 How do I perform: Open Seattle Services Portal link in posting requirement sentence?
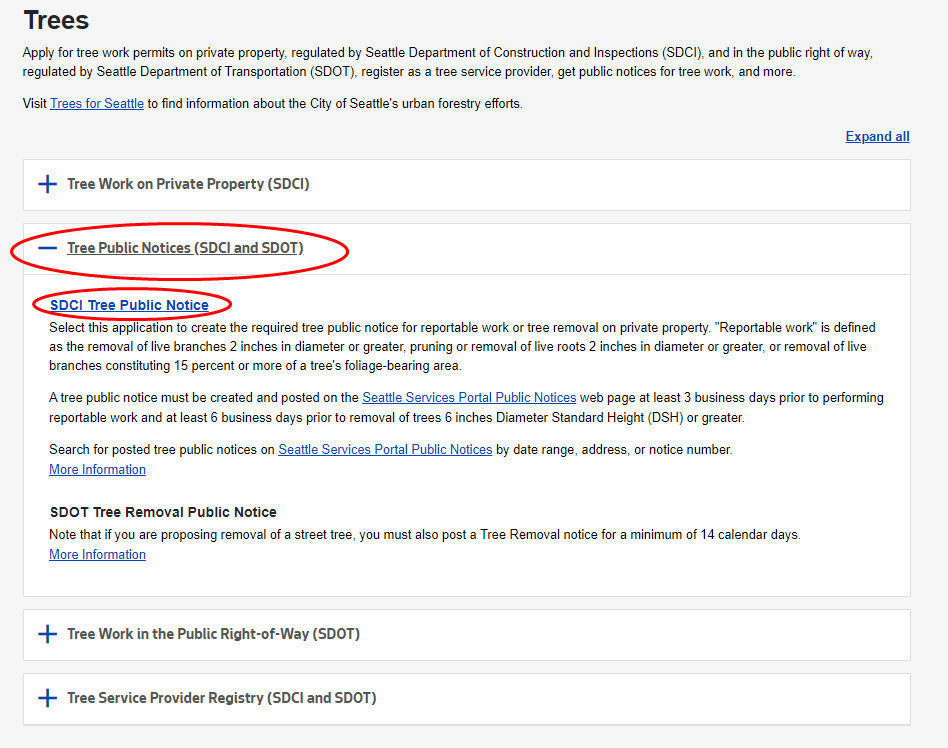click(x=469, y=398)
